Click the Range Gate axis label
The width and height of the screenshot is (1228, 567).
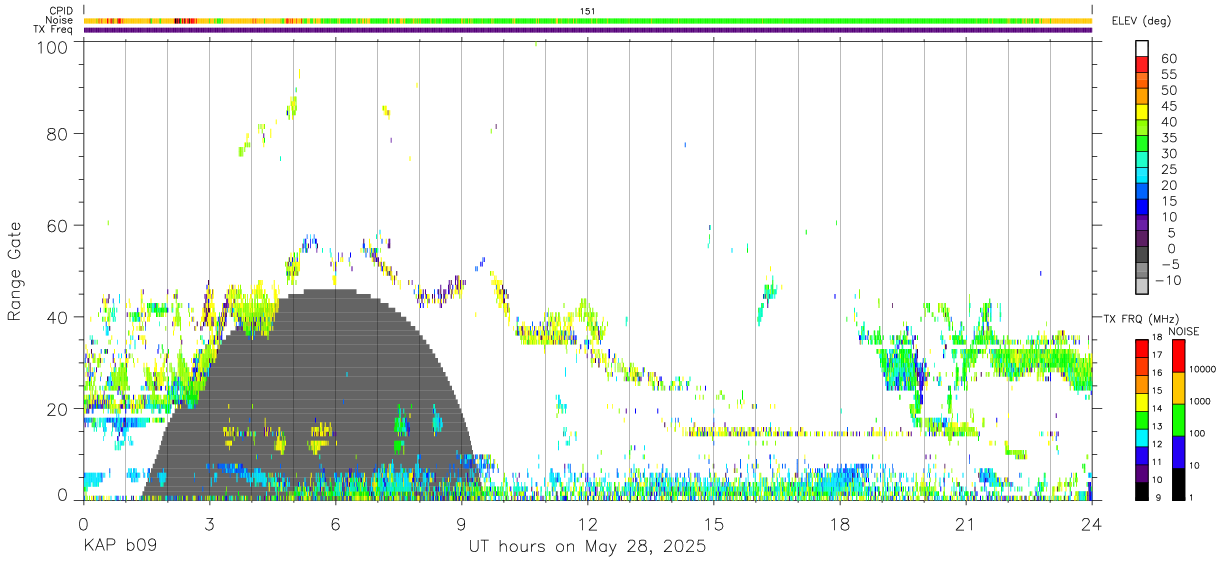click(x=15, y=270)
